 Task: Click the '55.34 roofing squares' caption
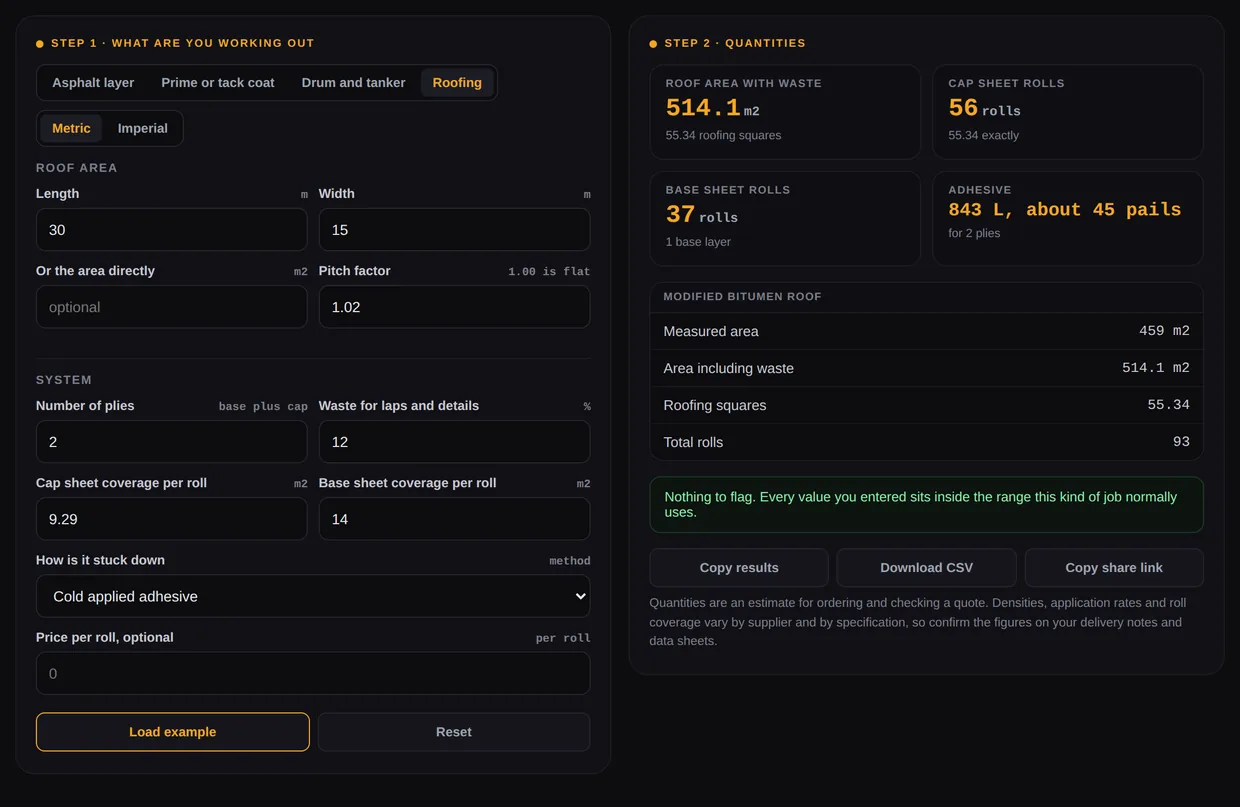point(723,135)
